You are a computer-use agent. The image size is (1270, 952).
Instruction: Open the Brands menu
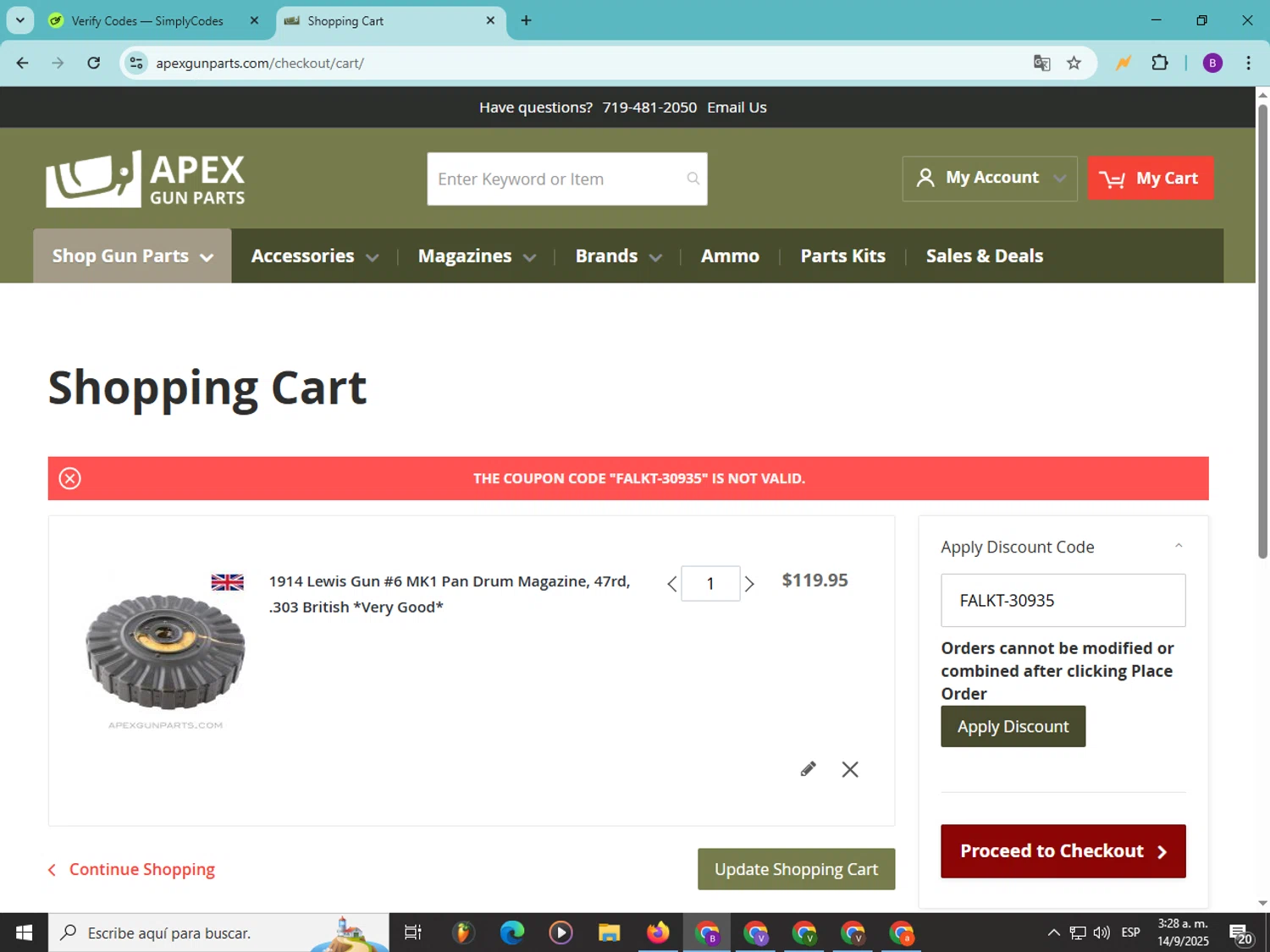618,256
